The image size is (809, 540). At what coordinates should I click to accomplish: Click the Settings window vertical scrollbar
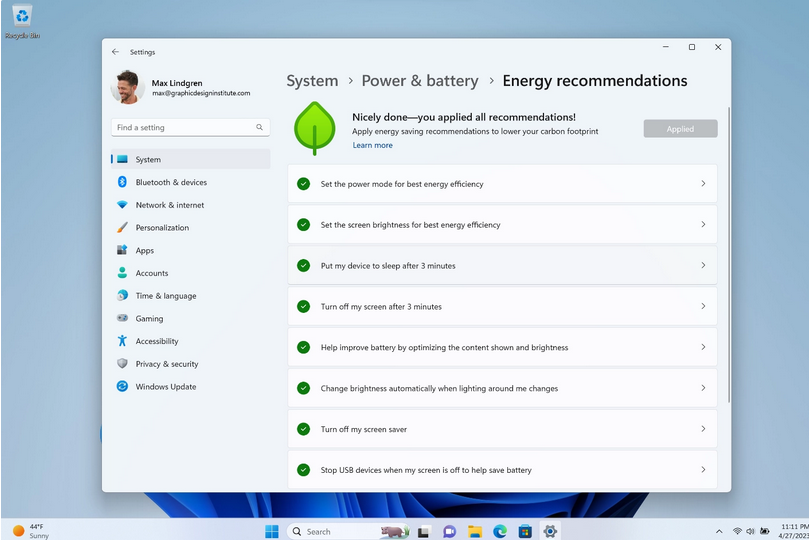coord(729,255)
